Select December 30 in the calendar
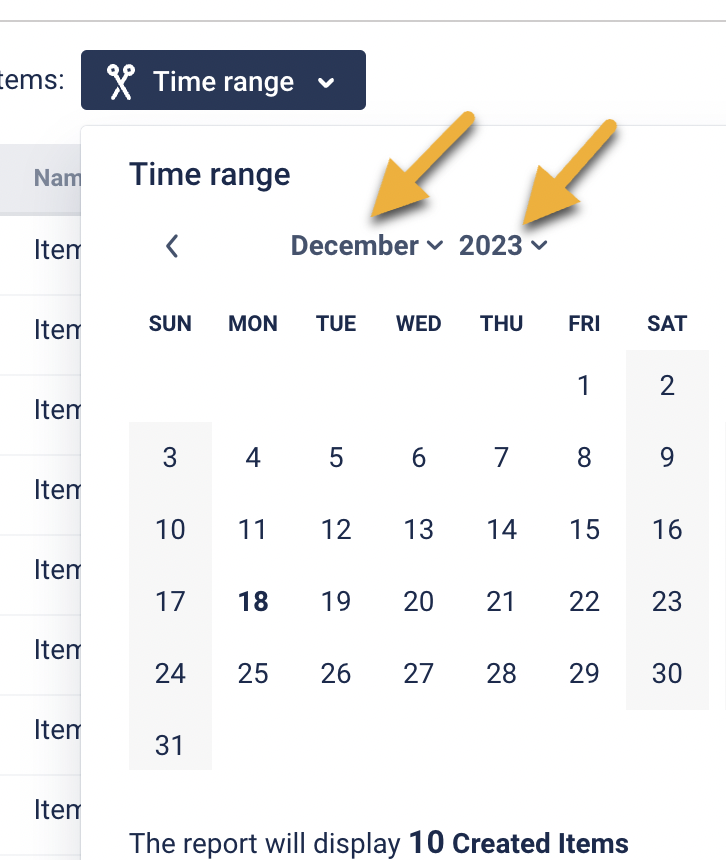Image resolution: width=726 pixels, height=860 pixels. (x=667, y=674)
